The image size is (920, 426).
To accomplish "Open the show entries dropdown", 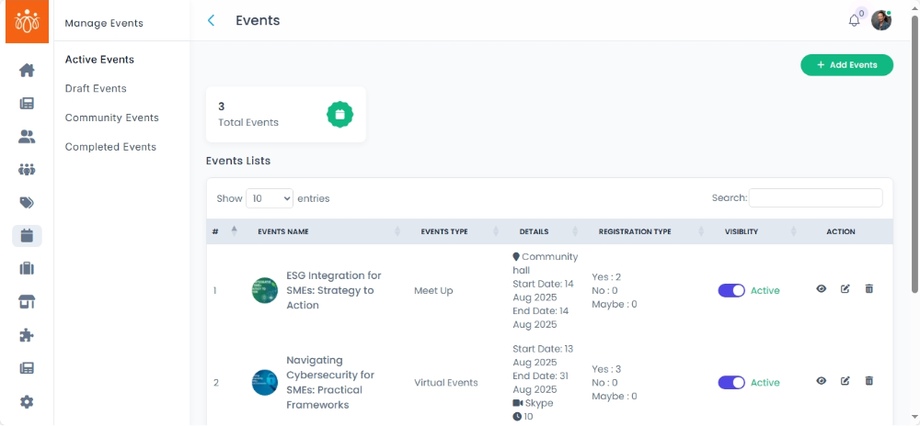I will coord(270,198).
